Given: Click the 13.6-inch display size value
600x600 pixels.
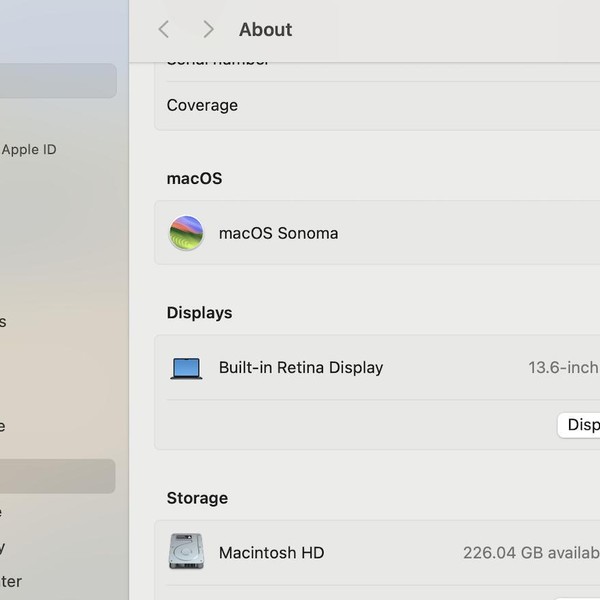Looking at the screenshot, I should (x=564, y=367).
